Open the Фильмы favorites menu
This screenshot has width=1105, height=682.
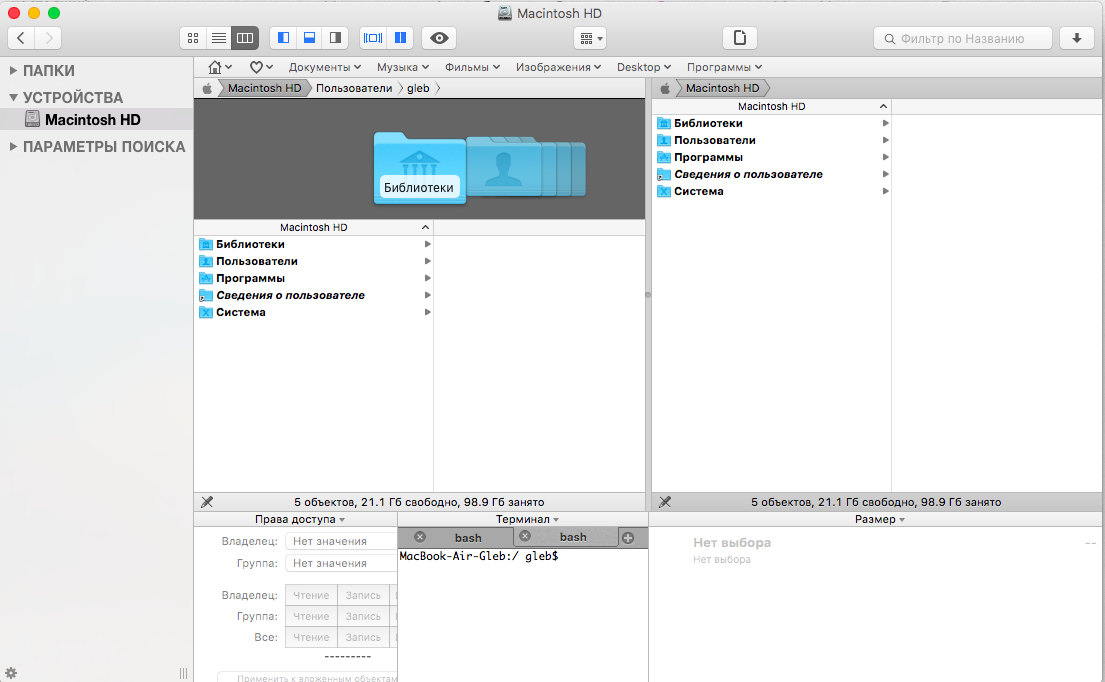(472, 67)
